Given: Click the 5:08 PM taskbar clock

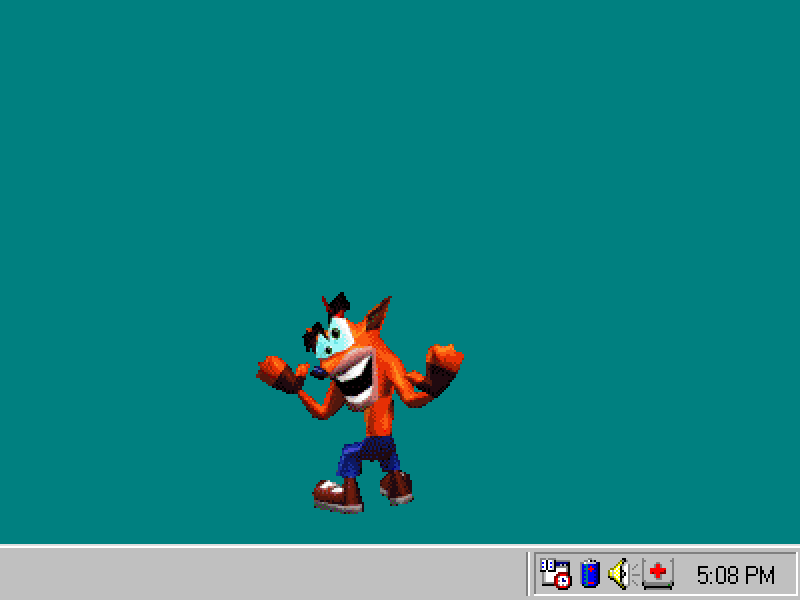Looking at the screenshot, I should (x=735, y=575).
